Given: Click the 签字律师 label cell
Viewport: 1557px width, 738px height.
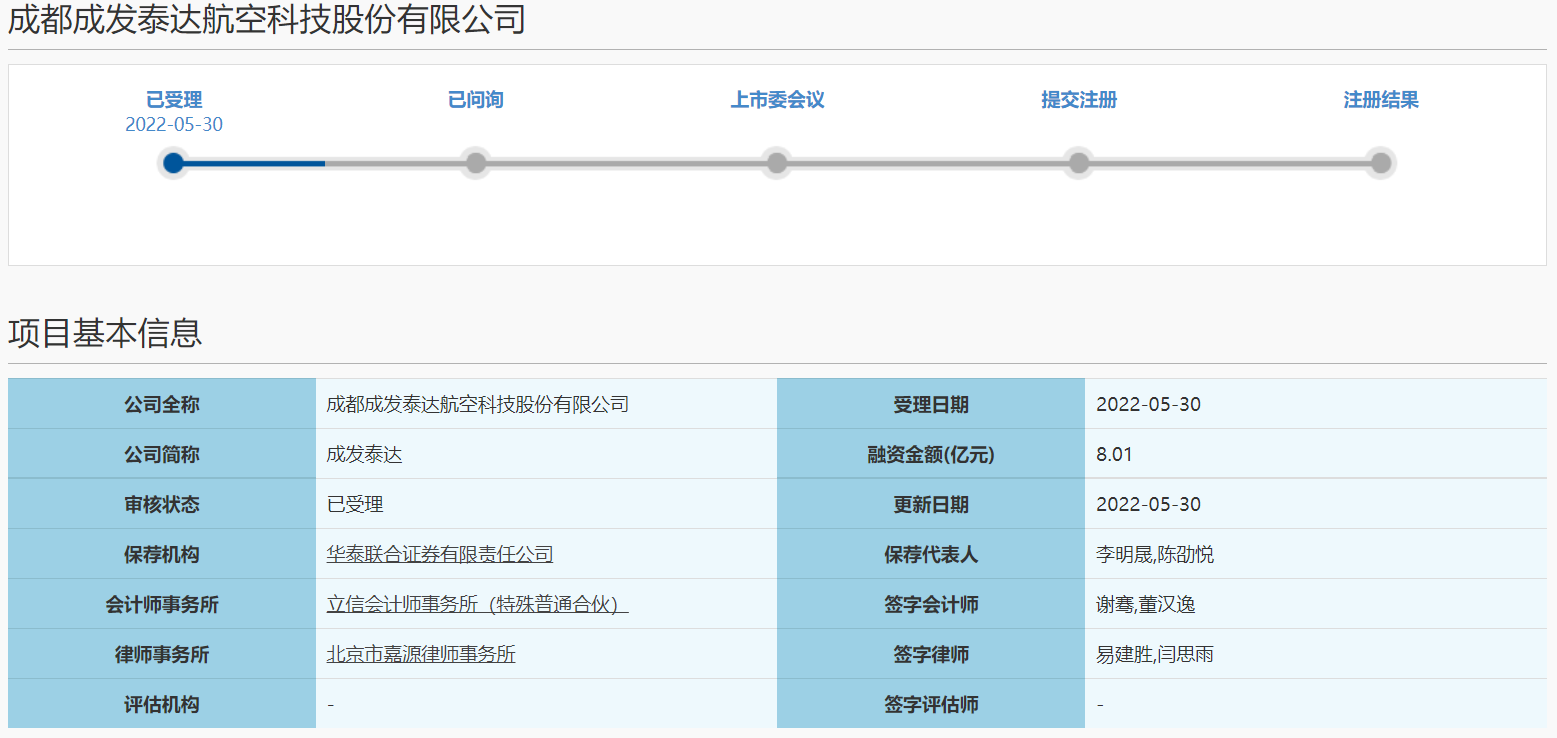Looking at the screenshot, I should [x=931, y=654].
